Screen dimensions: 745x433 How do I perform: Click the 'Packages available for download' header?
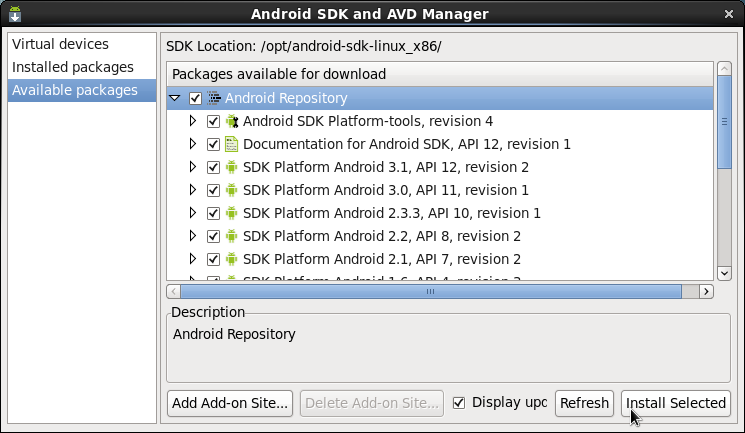coord(440,74)
